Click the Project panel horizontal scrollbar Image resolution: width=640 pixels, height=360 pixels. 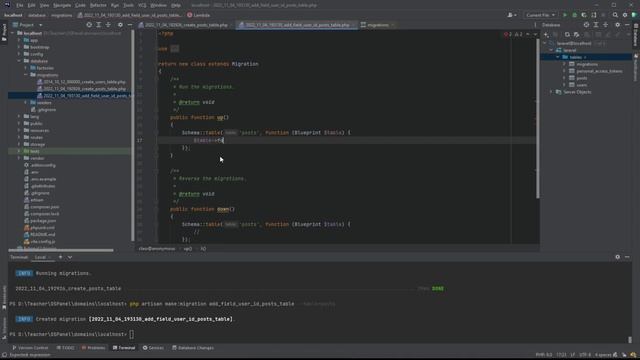61,250
